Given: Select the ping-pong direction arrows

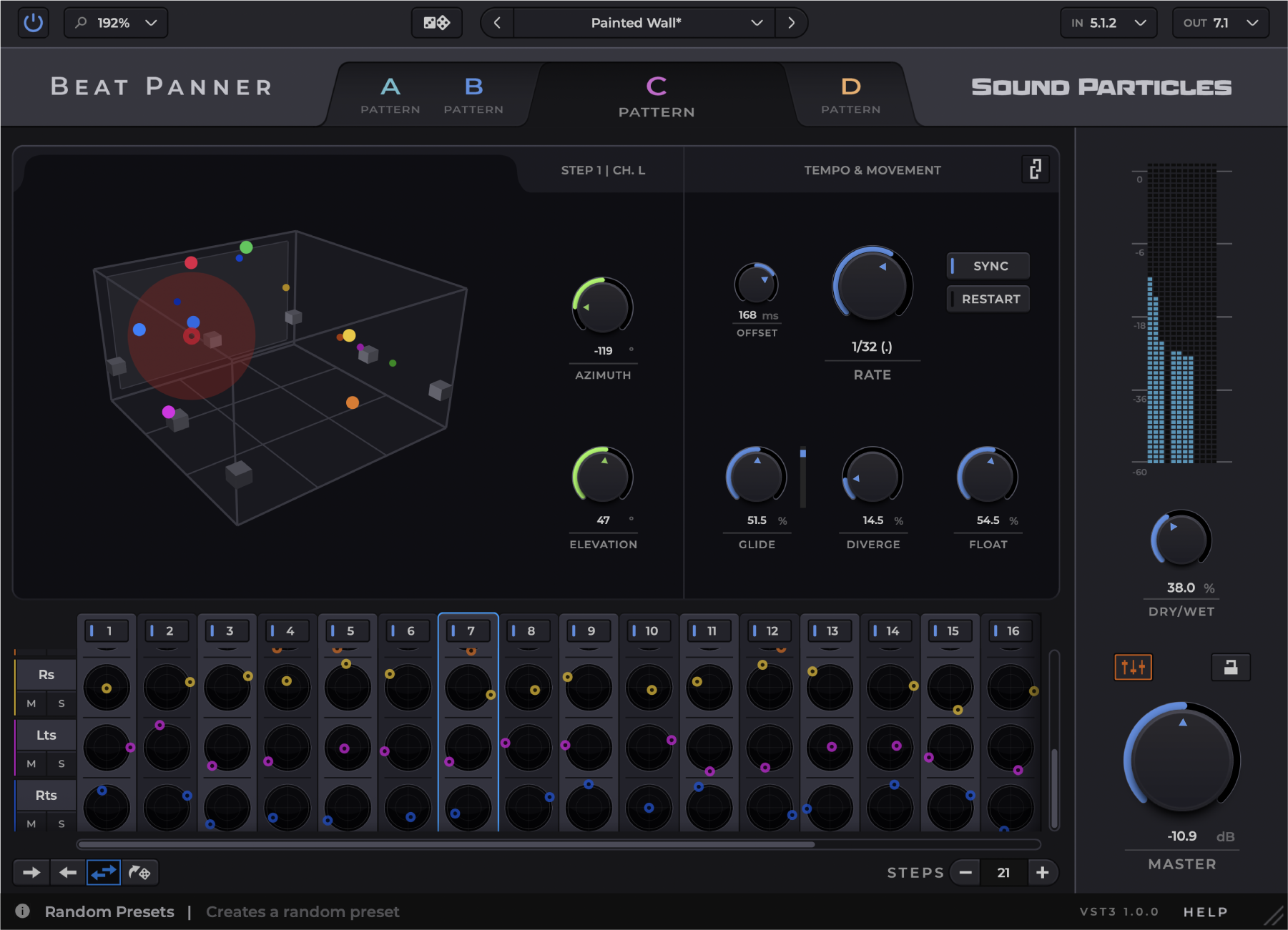Looking at the screenshot, I should click(104, 872).
